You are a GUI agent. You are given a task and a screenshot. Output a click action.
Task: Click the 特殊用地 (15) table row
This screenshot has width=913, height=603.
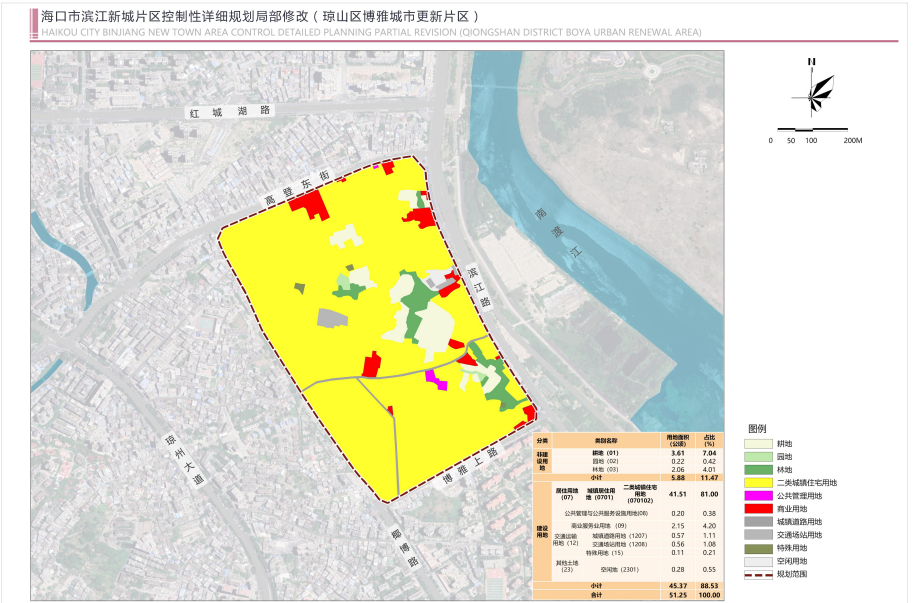pos(604,553)
